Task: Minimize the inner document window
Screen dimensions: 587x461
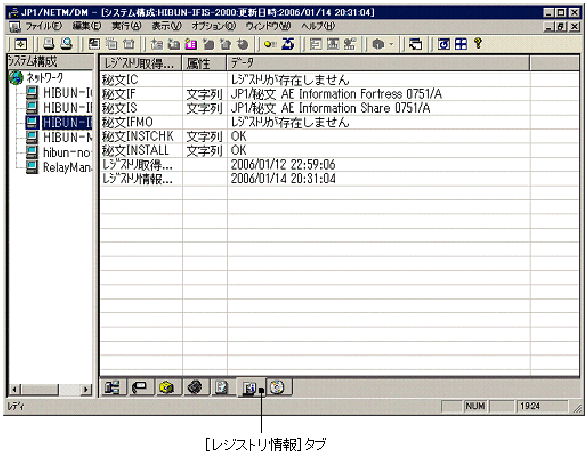Action: coord(548,27)
